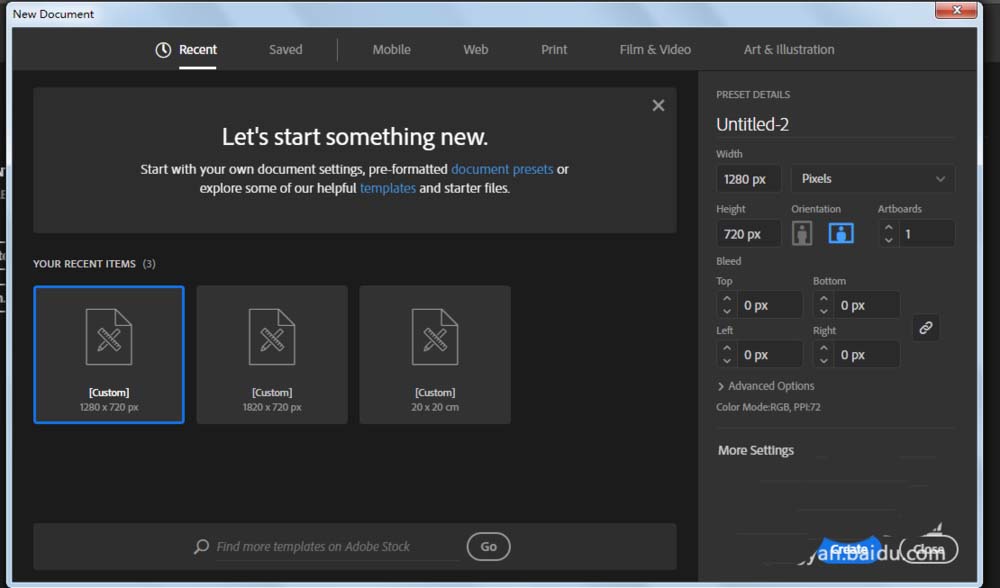The width and height of the screenshot is (1000, 588).
Task: Choose landscape orientation icon
Action: click(x=841, y=233)
